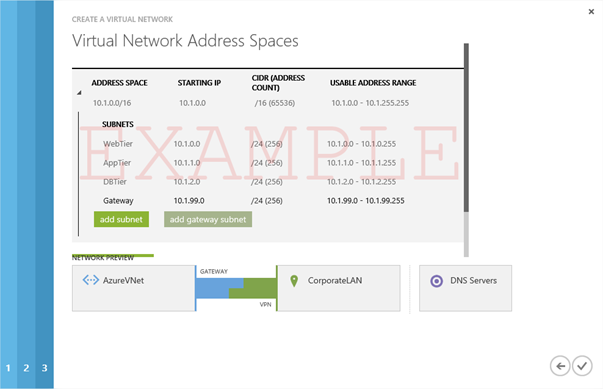The height and width of the screenshot is (389, 603).
Task: Click the DNS Servers circle icon
Action: tap(436, 281)
